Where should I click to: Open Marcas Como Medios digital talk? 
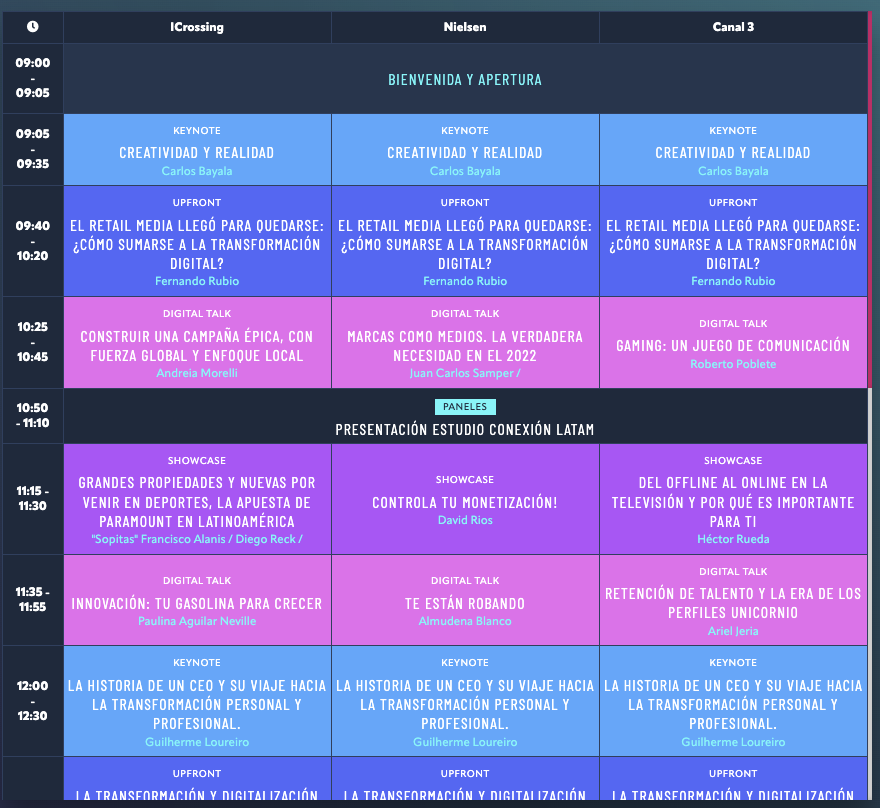(x=465, y=343)
